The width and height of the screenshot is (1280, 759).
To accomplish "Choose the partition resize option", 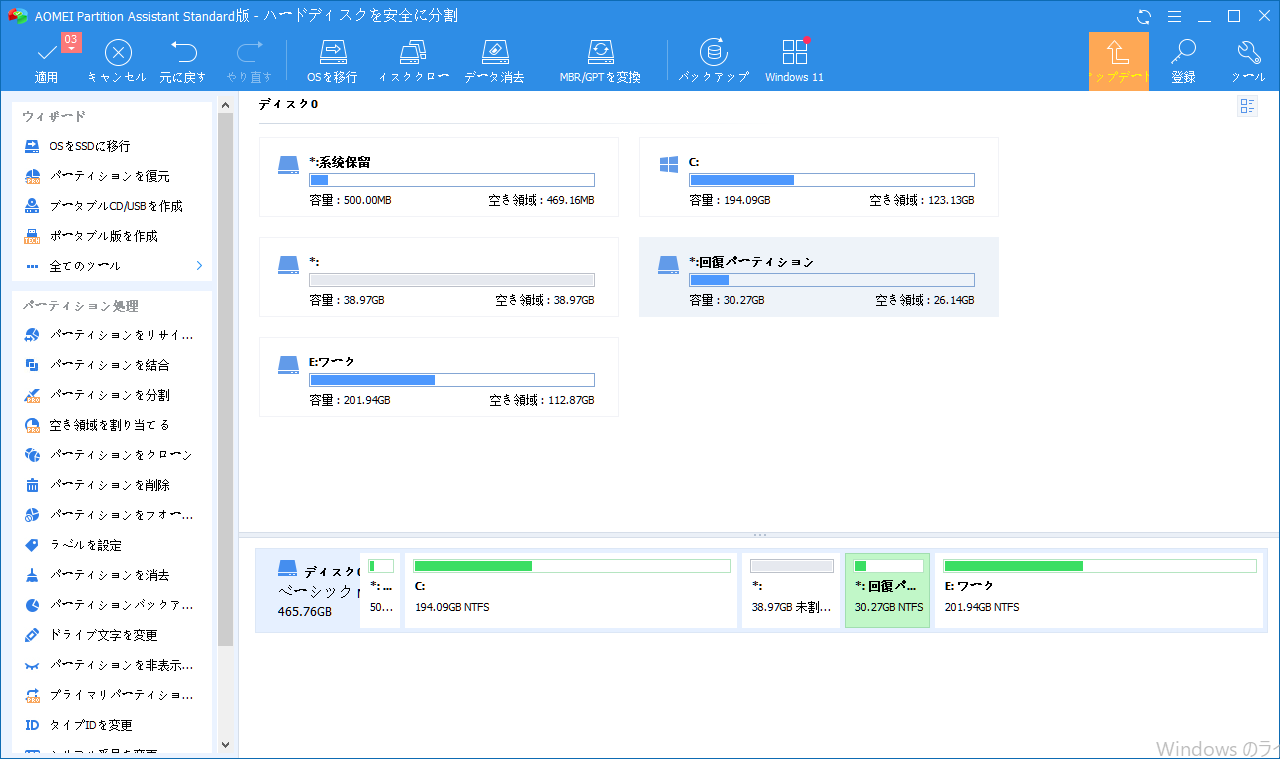I will (111, 335).
